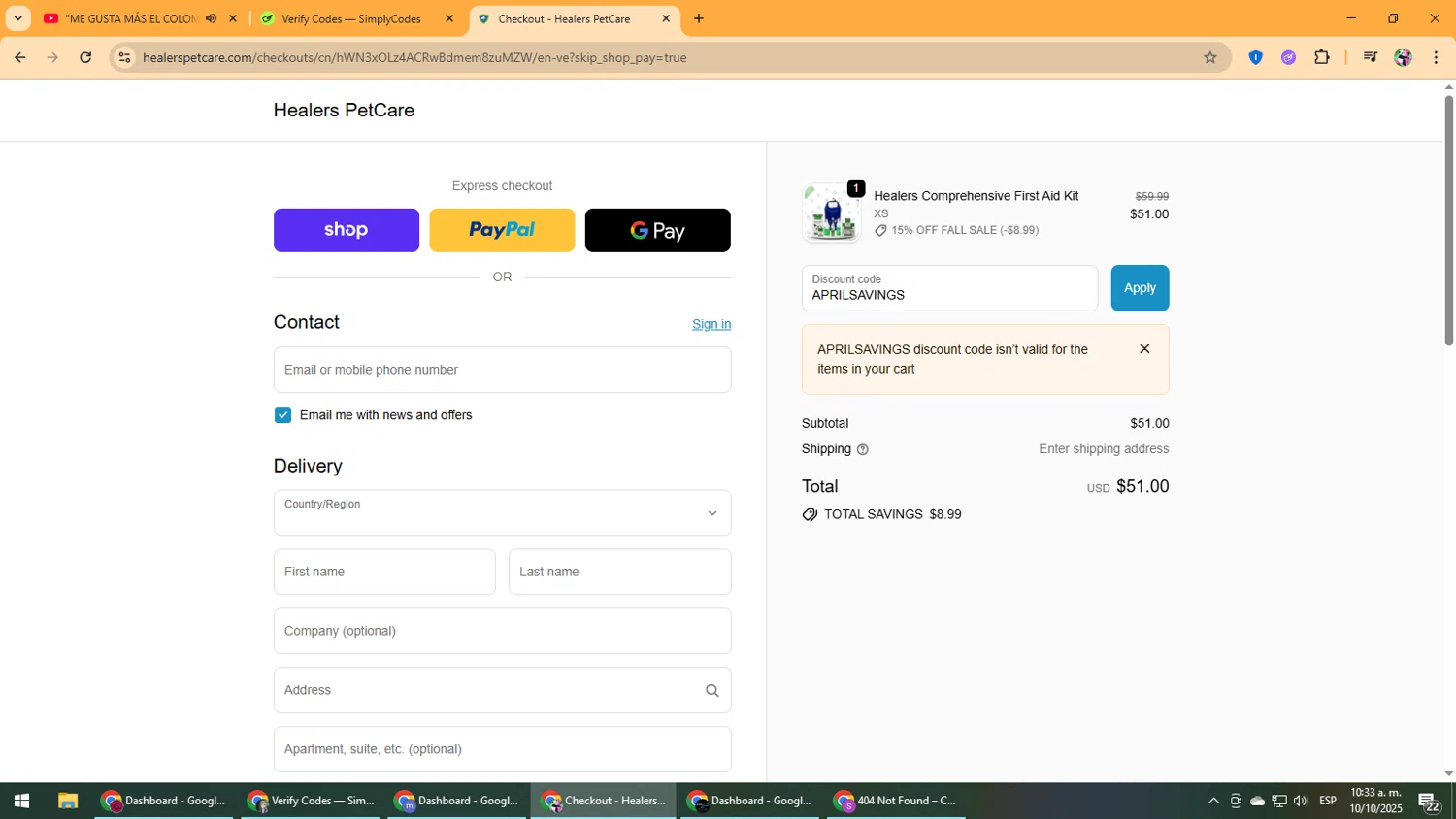The width and height of the screenshot is (1456, 819).
Task: Click the Apartment, suite, etc. field
Action: click(502, 749)
